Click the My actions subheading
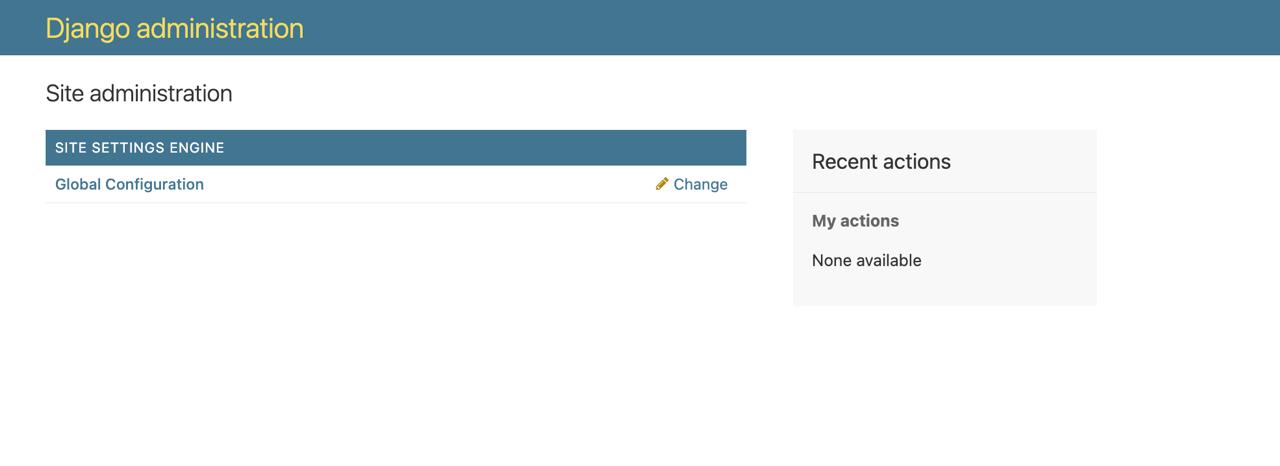The image size is (1280, 466). pos(855,221)
